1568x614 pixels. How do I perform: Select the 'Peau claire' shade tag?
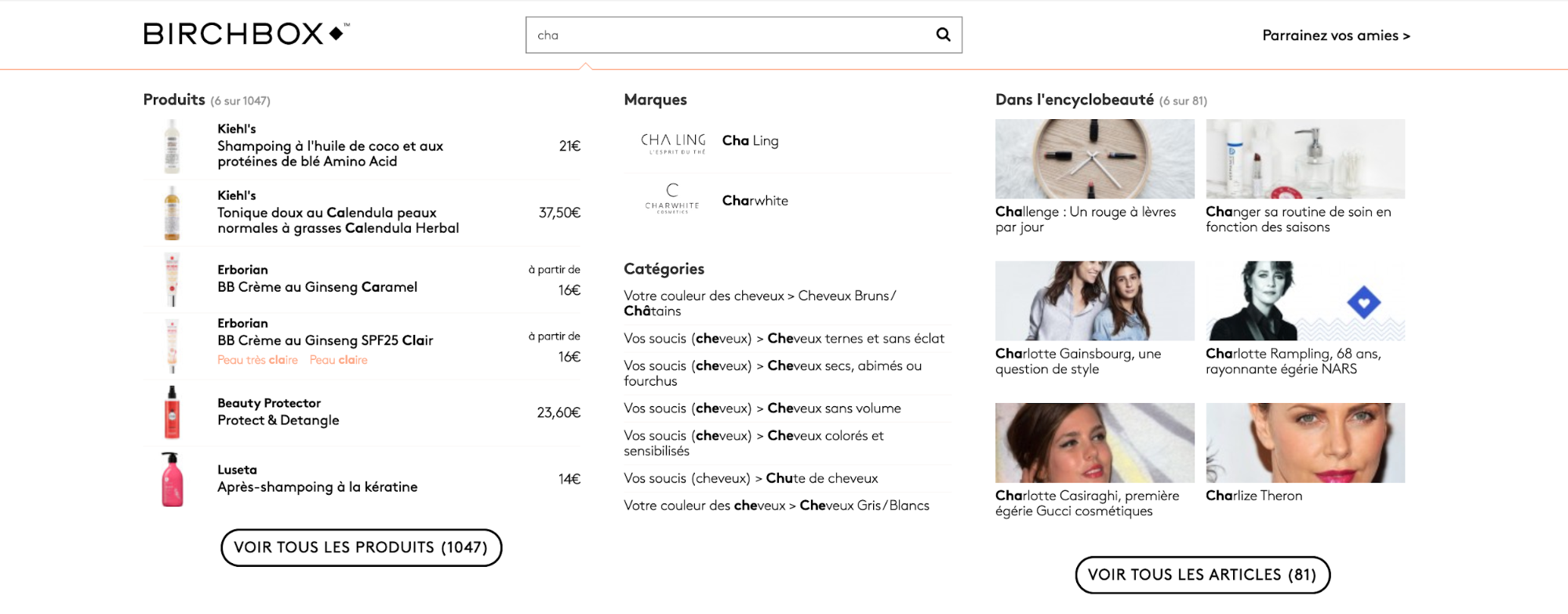coord(338,360)
